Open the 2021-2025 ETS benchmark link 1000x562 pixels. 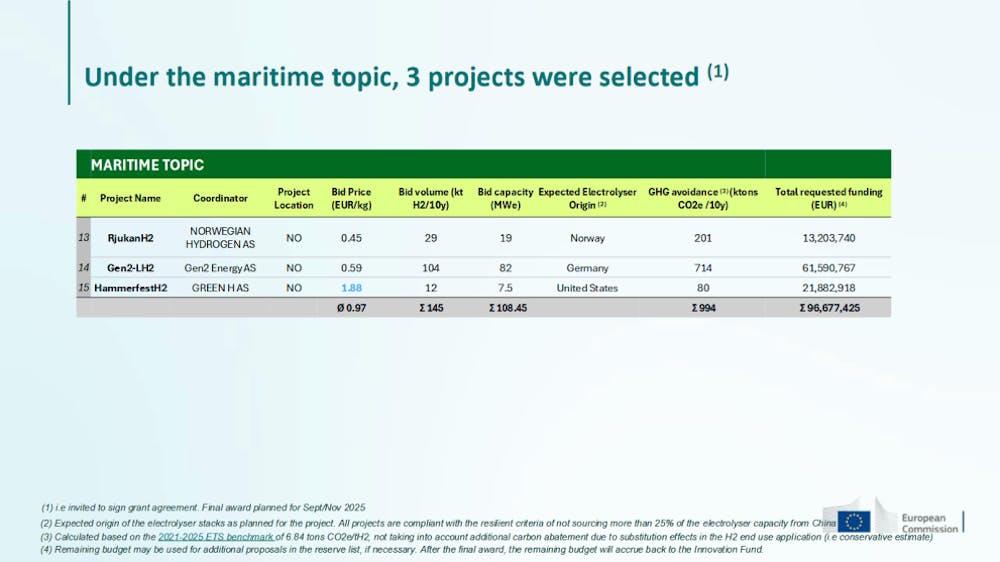216,537
